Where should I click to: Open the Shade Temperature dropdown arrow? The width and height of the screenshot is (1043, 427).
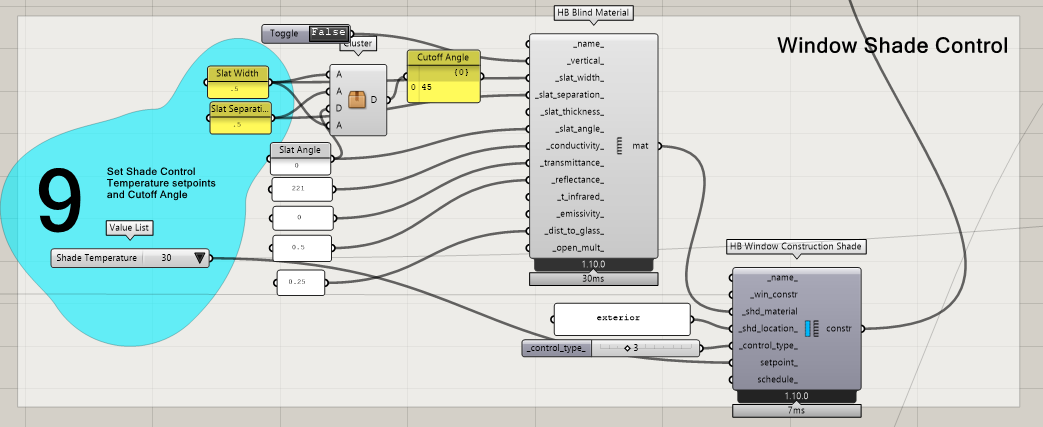coord(200,258)
